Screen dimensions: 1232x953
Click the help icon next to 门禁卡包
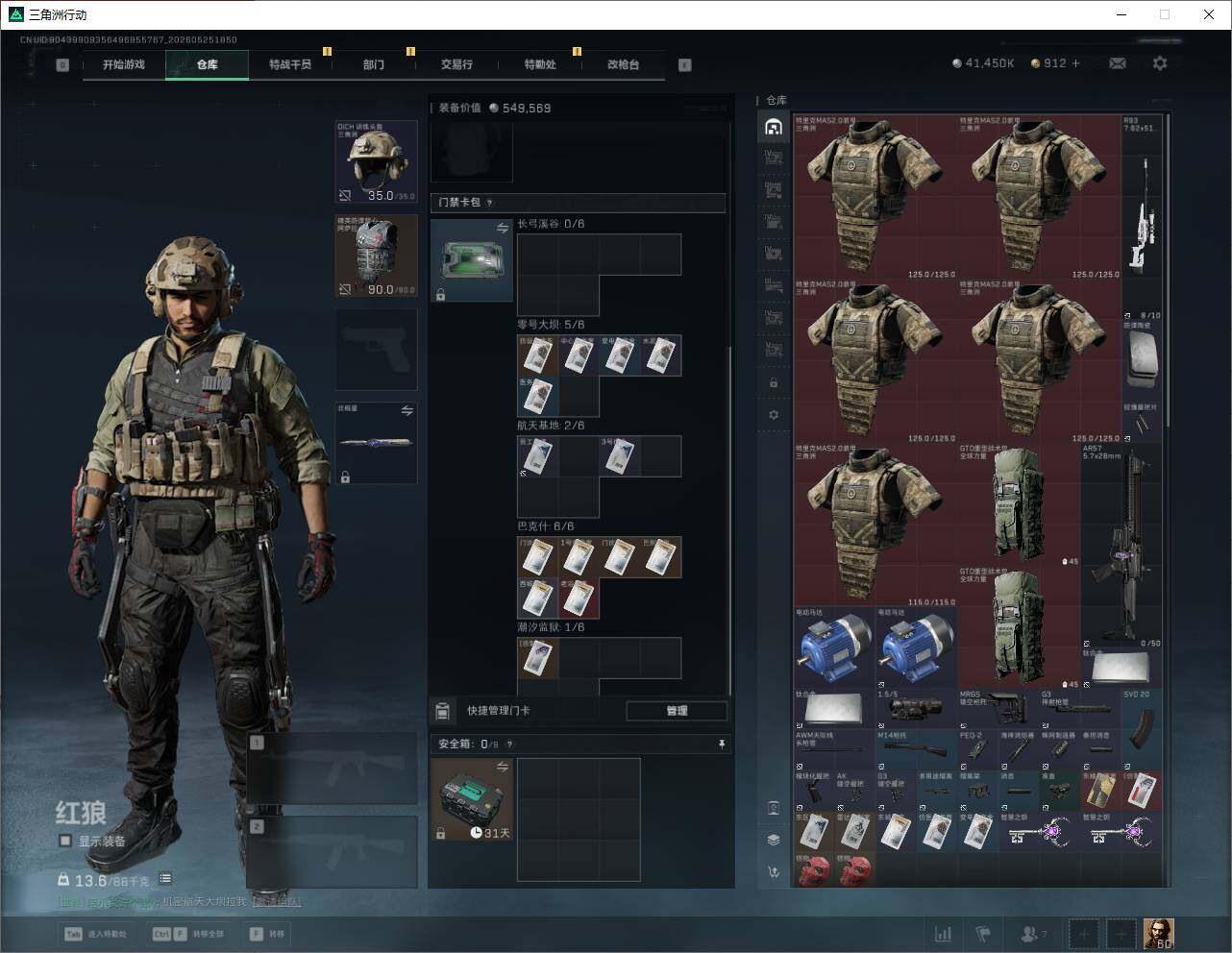[x=490, y=203]
